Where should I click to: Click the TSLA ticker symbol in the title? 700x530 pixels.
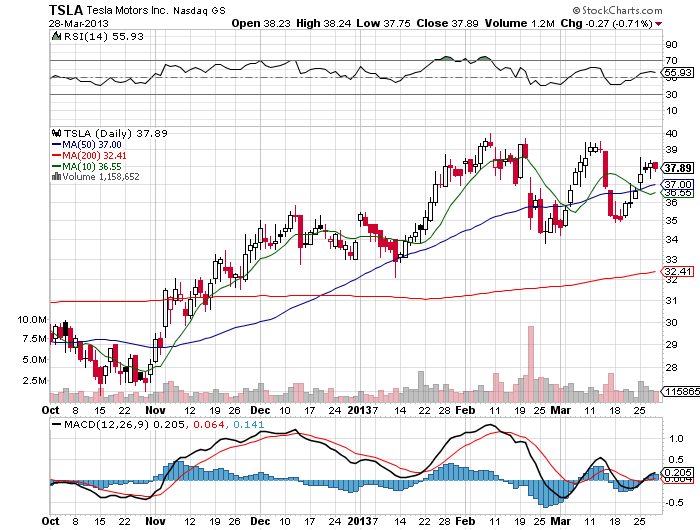pyautogui.click(x=66, y=10)
